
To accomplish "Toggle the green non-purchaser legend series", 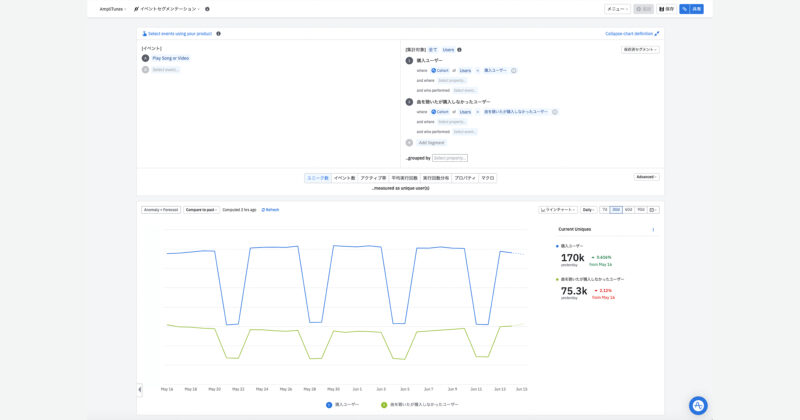I will [x=420, y=404].
